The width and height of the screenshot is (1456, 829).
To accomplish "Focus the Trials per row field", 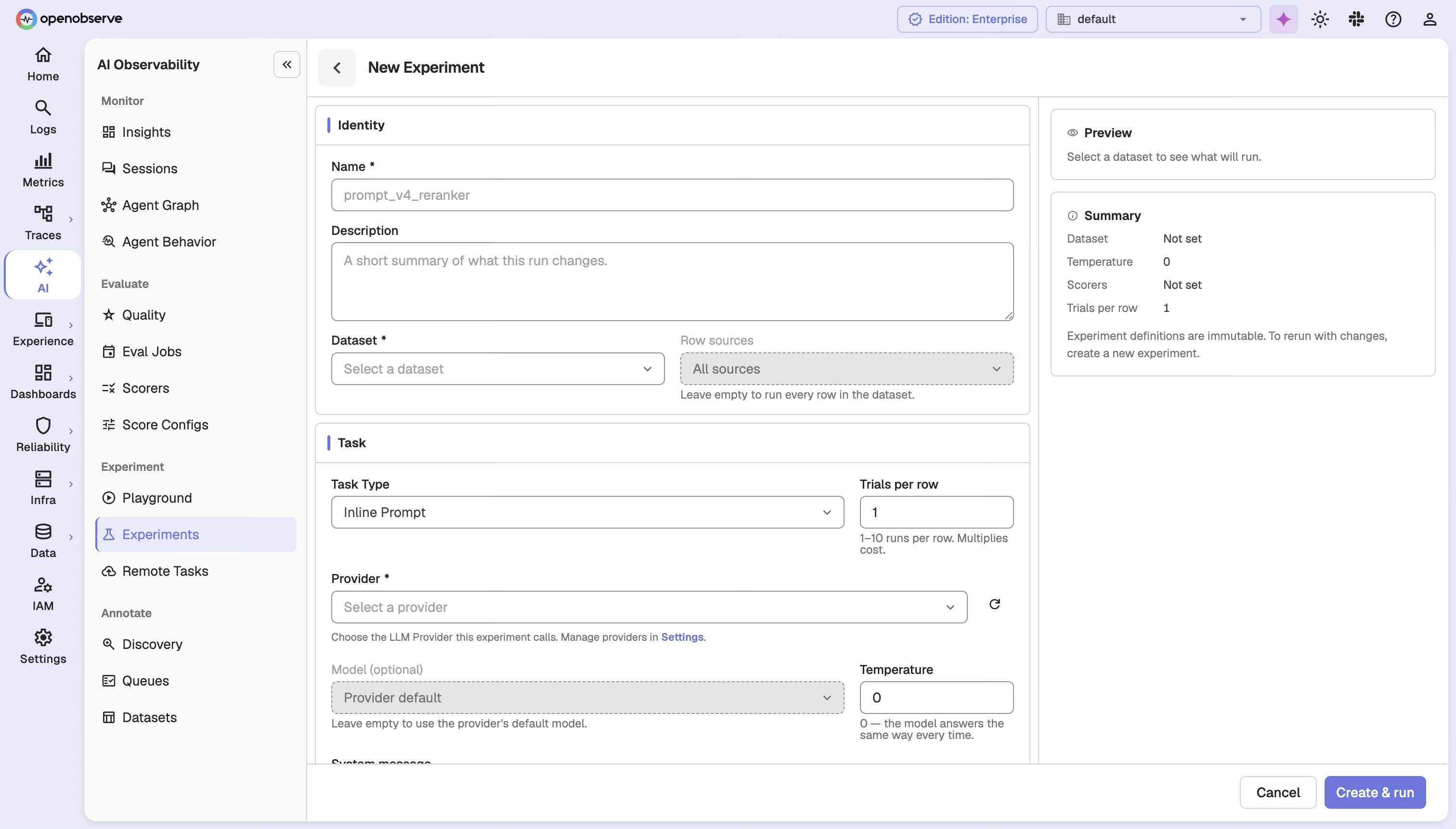I will tap(936, 512).
